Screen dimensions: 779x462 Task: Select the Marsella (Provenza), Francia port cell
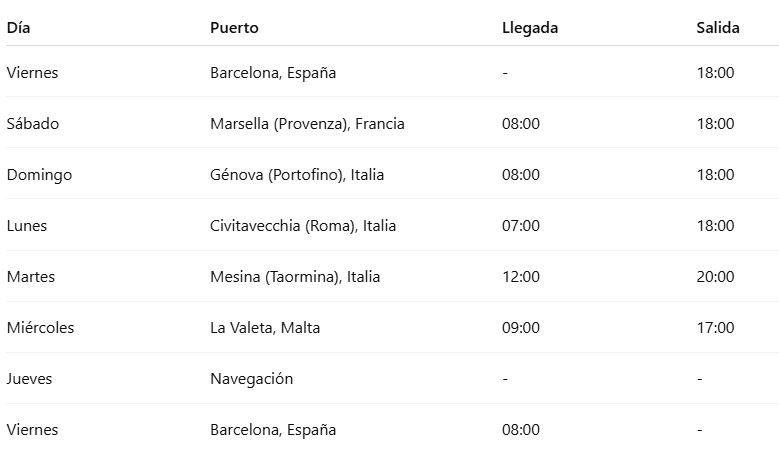pos(307,124)
